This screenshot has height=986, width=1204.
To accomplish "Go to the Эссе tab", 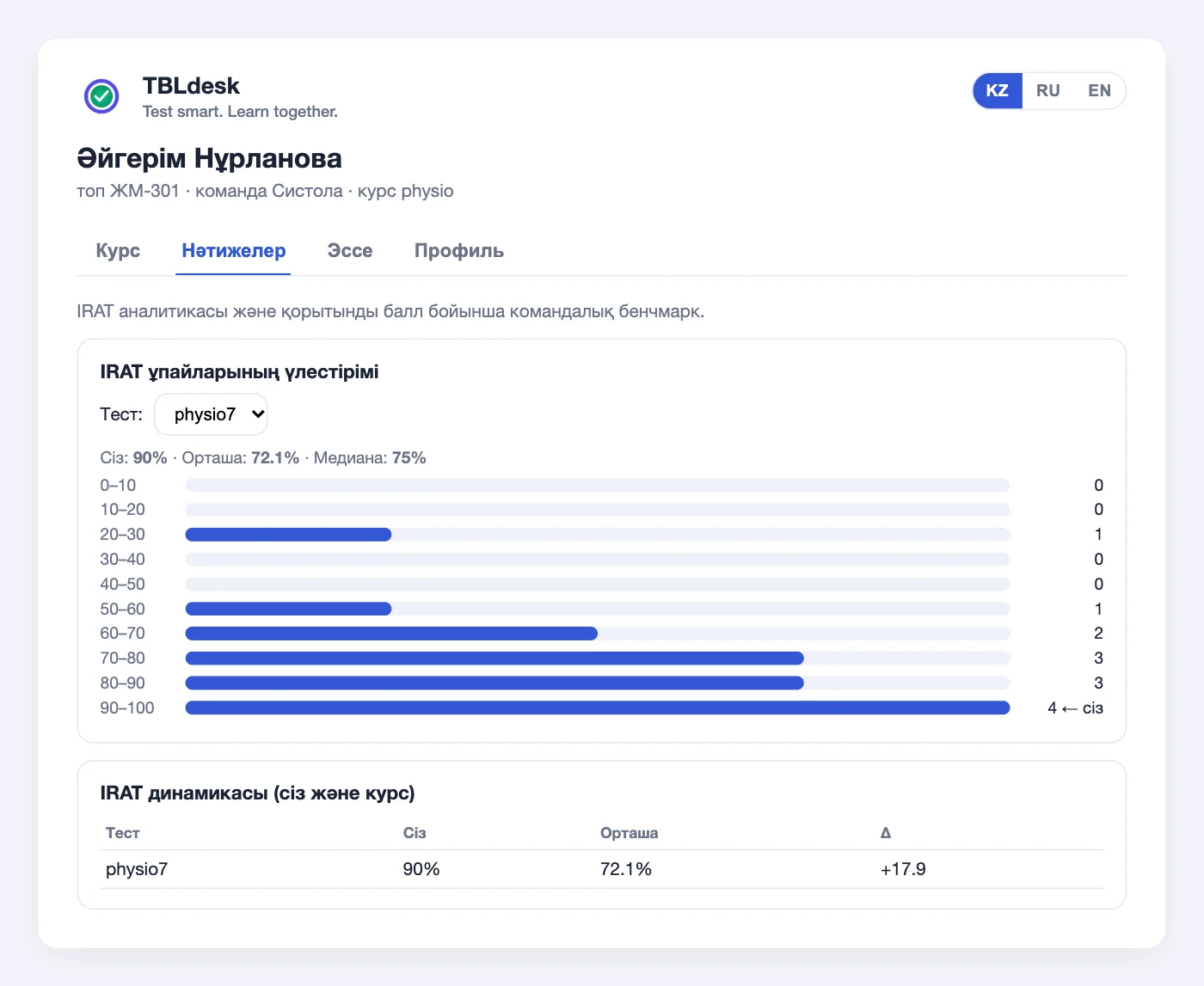I will coord(350,251).
